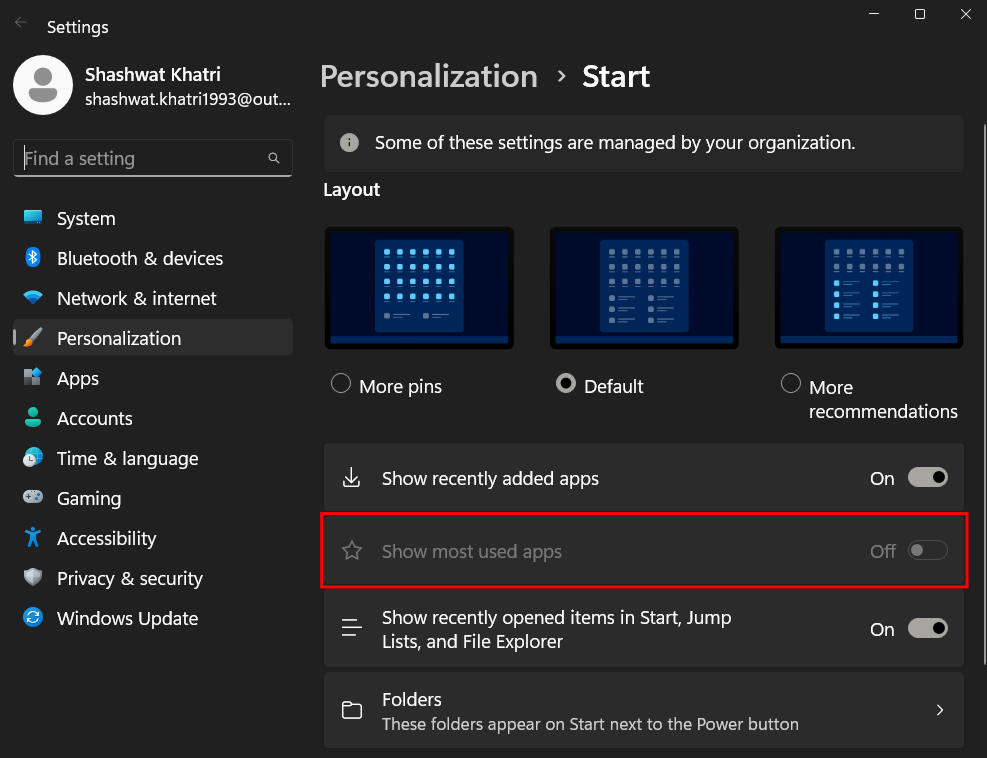Click the Gaming controller icon
Image resolution: width=987 pixels, height=758 pixels.
32,498
